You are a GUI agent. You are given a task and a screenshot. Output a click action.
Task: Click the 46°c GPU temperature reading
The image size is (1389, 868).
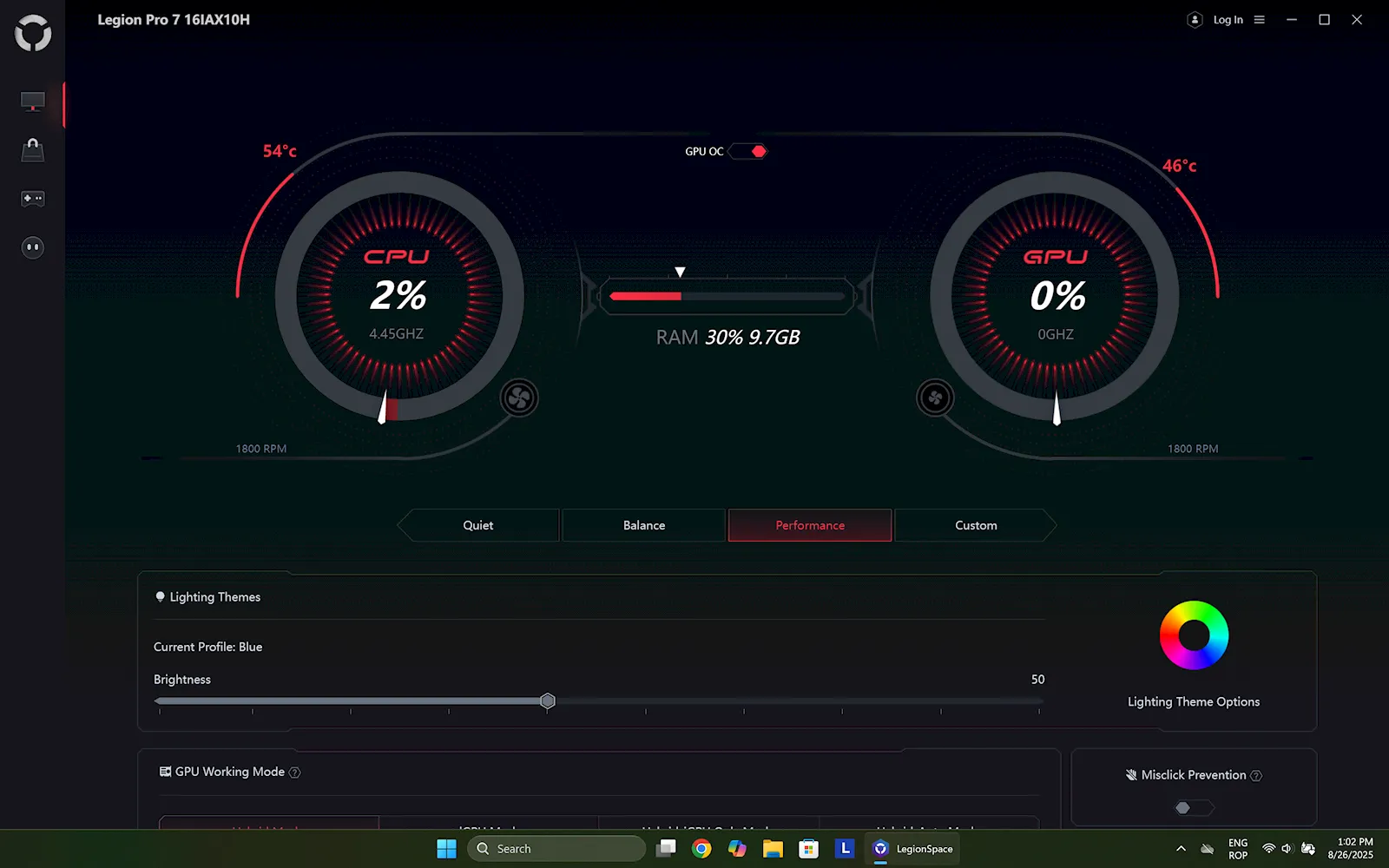[1180, 166]
